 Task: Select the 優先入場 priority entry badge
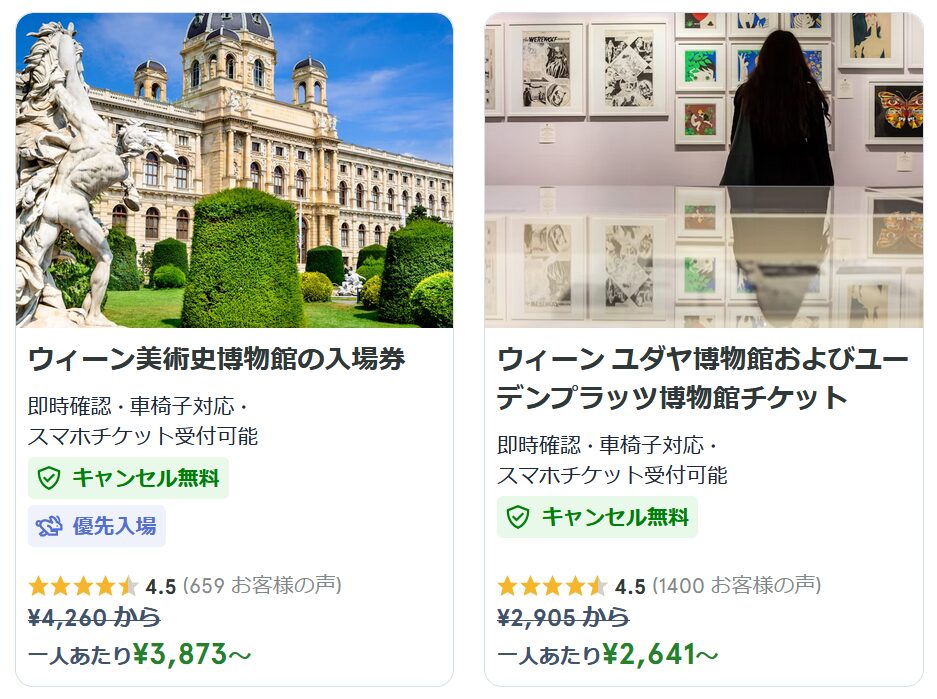pos(97,526)
